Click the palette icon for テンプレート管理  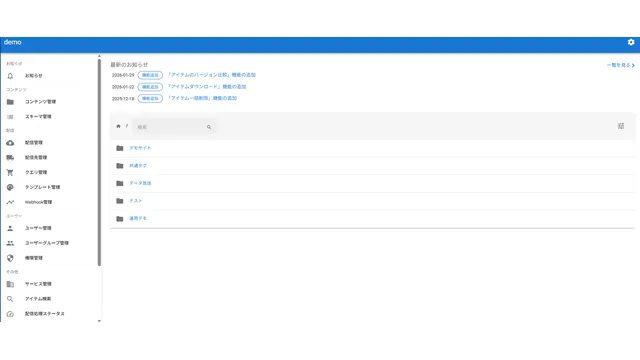pos(10,187)
